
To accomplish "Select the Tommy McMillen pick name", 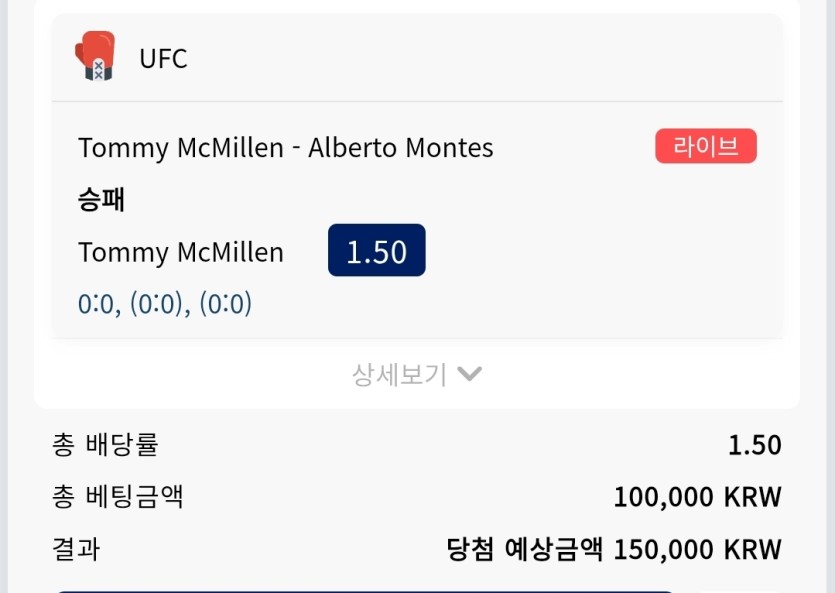I will (181, 252).
